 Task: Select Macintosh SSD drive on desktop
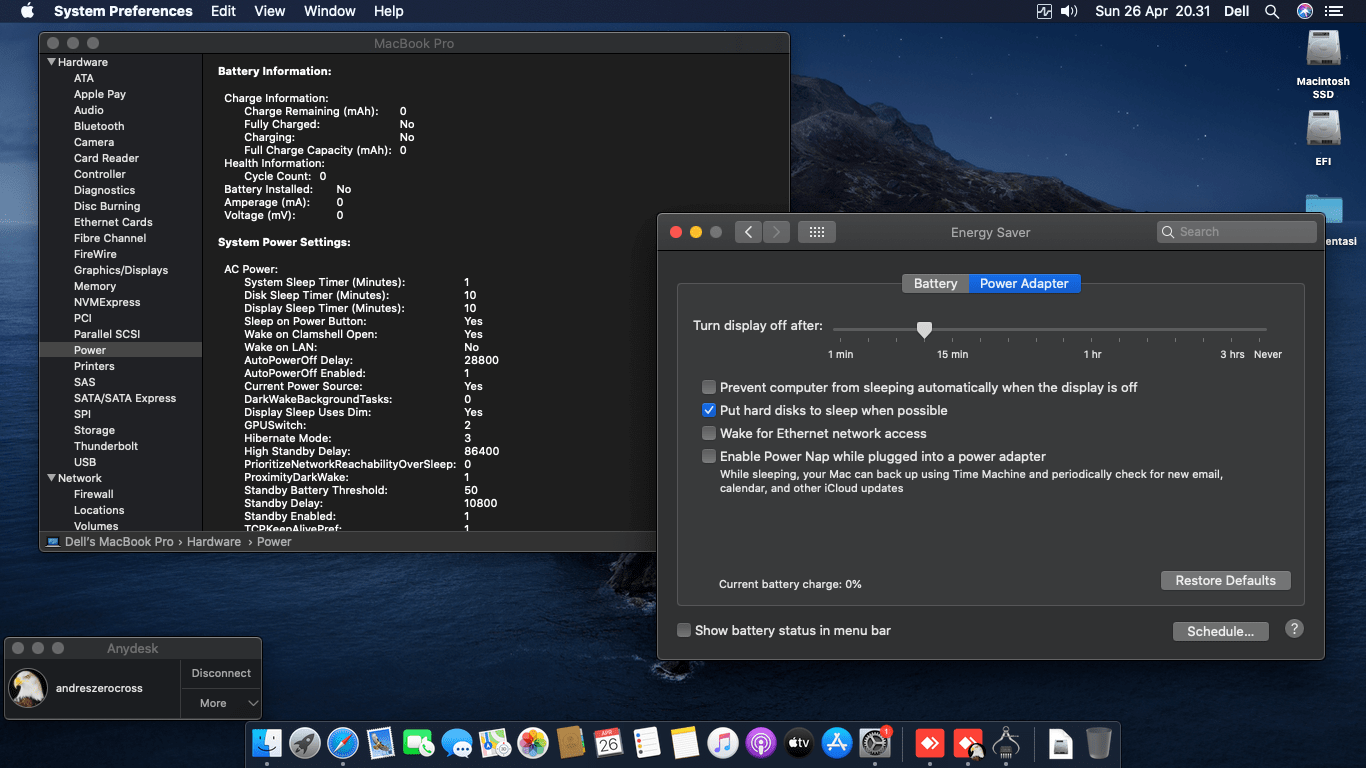click(1323, 63)
